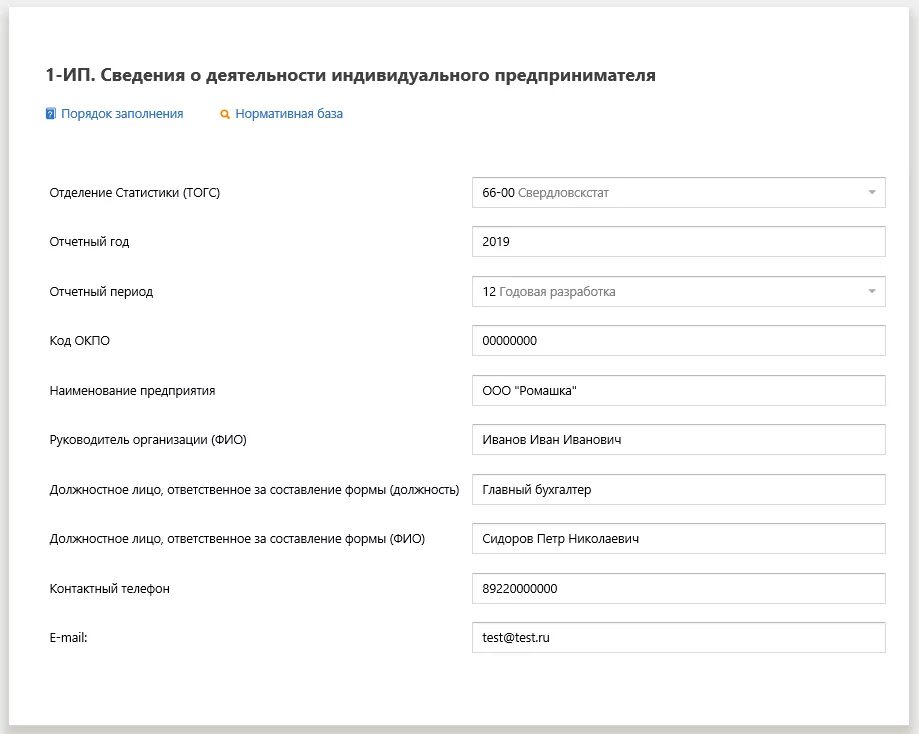This screenshot has height=734, width=919.
Task: Click the Наименование предприятия field ООО "Ромашка"
Action: 679,390
